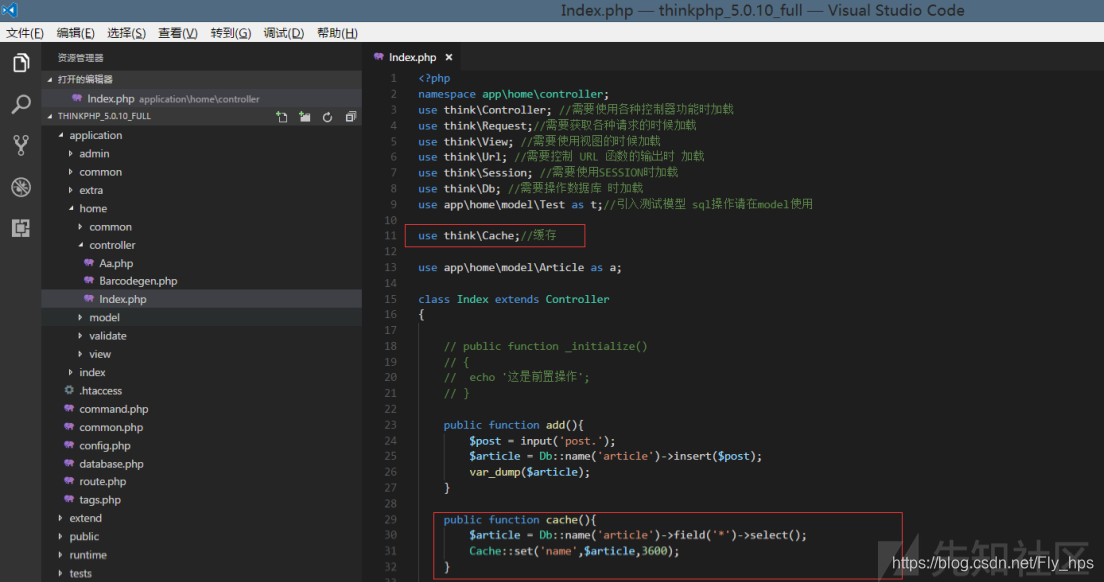Open the Extensions view in the activity bar

(x=21, y=228)
